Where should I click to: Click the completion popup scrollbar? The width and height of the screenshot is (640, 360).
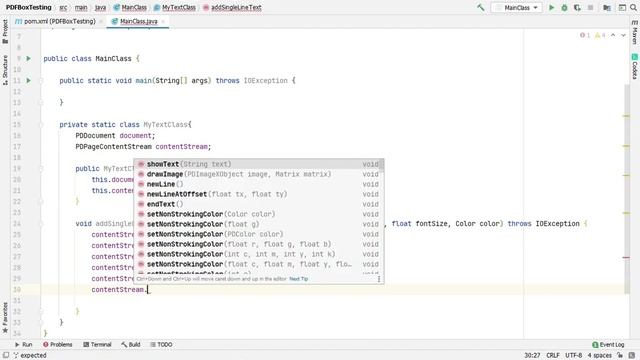click(x=382, y=165)
